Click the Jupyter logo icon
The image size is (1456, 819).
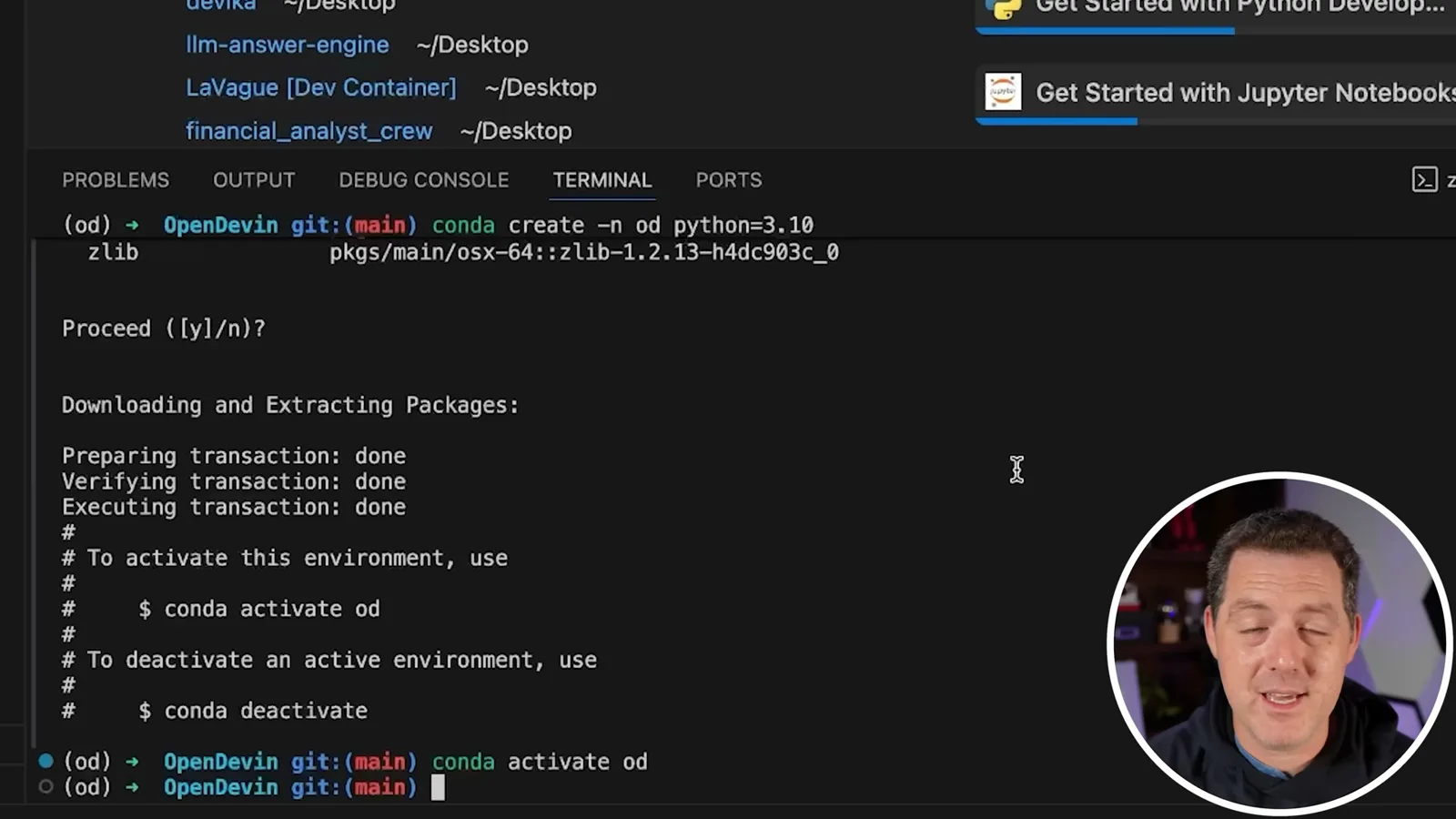[x=1003, y=92]
